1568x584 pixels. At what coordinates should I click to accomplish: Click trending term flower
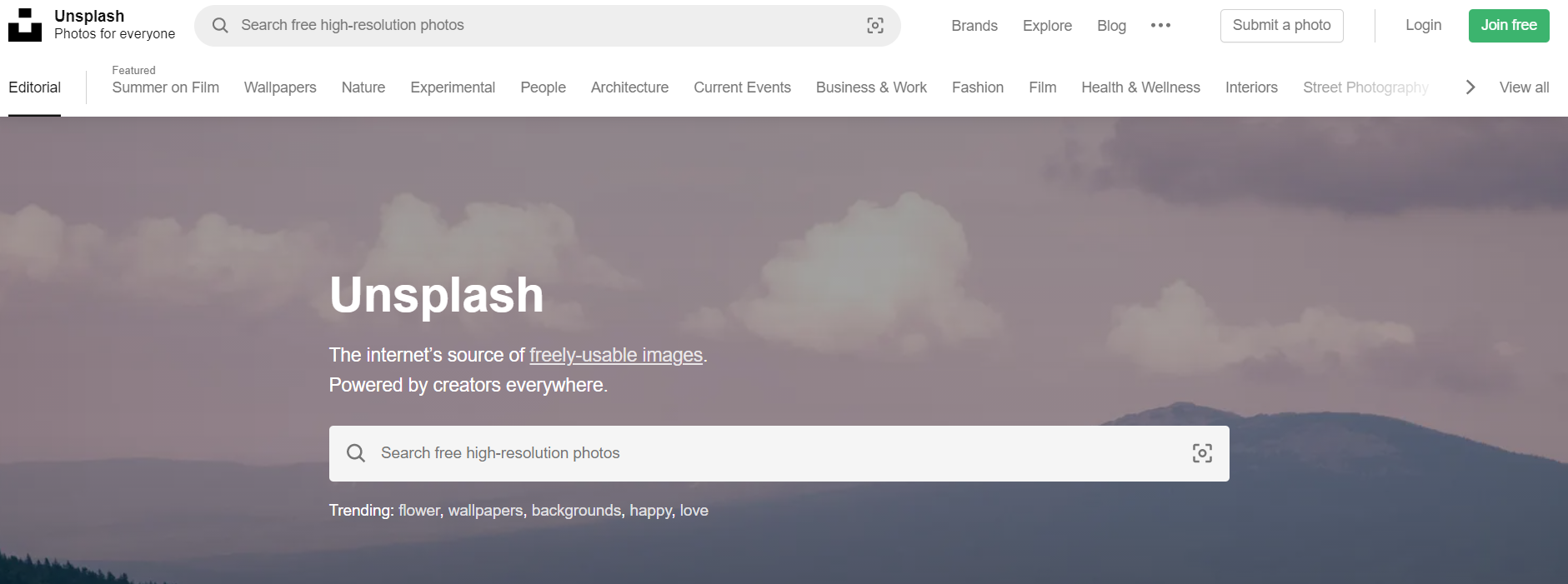(x=419, y=511)
